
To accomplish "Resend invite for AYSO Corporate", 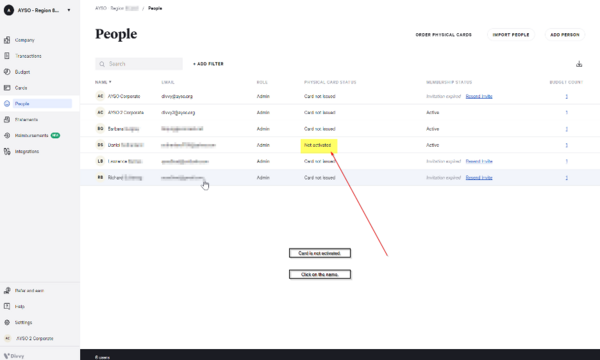I will [479, 96].
